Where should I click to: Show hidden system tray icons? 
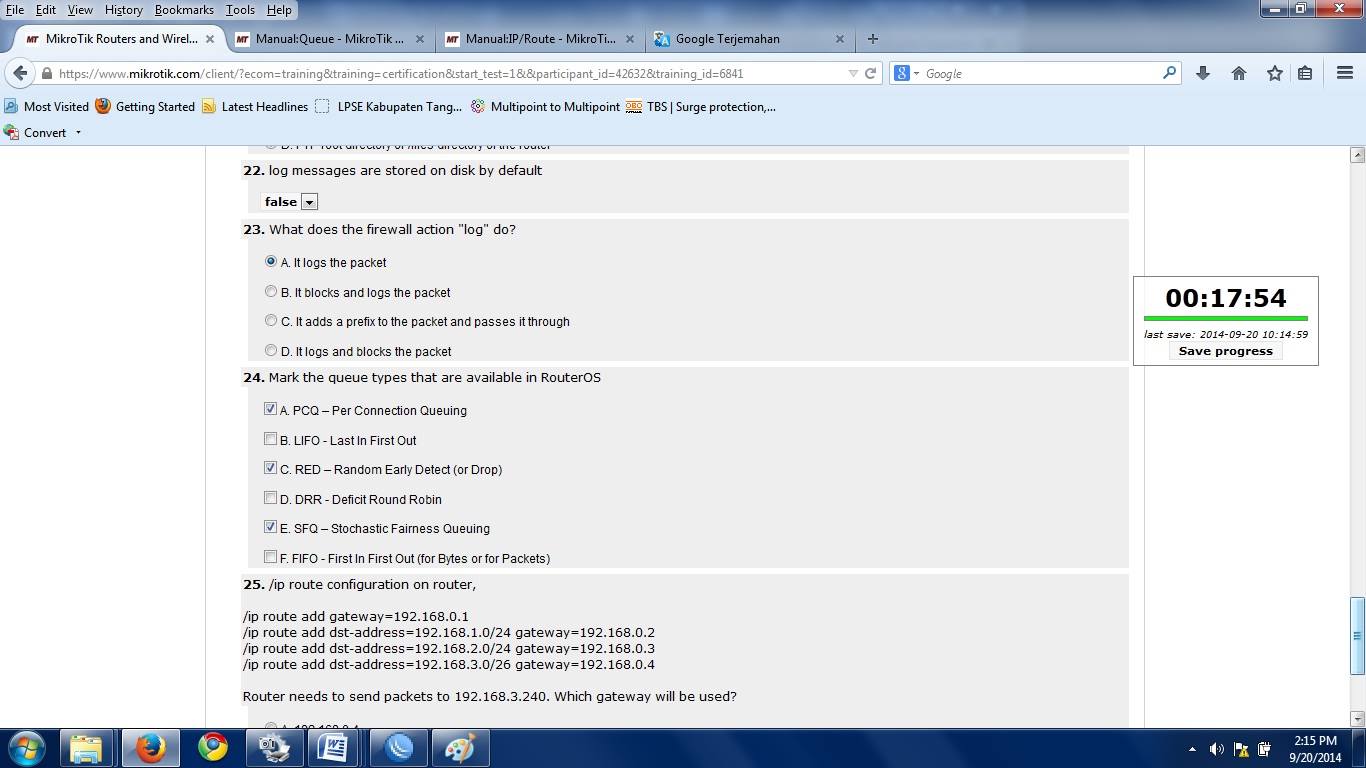tap(1192, 749)
